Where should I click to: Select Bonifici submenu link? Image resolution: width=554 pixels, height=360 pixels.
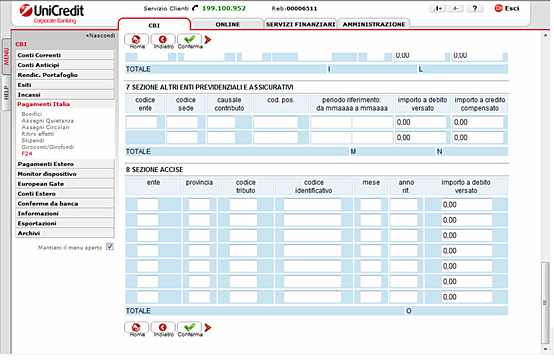click(32, 114)
